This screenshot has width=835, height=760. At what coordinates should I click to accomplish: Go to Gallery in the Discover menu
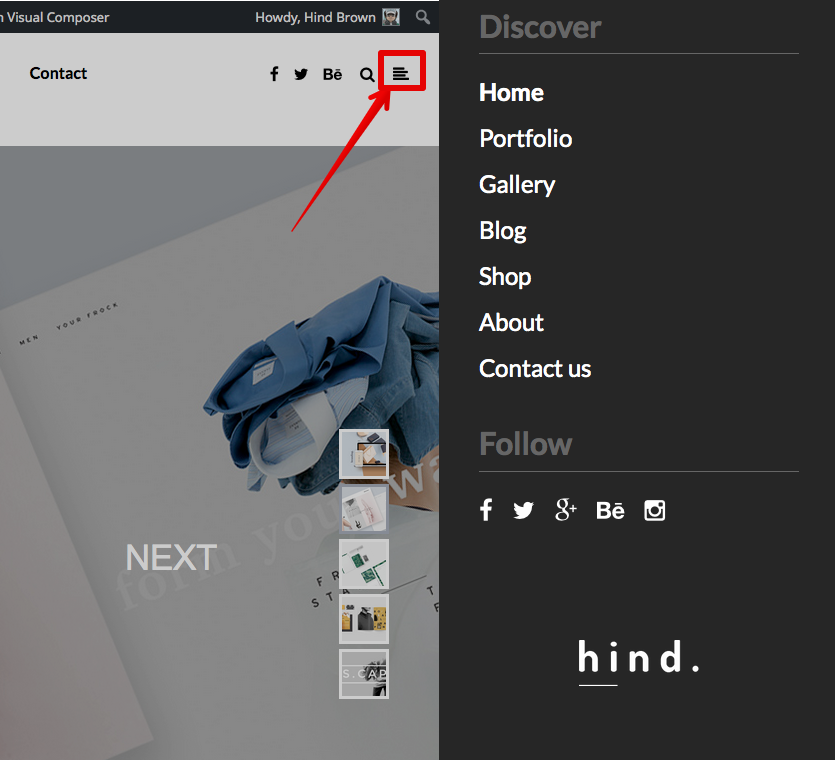coord(517,184)
